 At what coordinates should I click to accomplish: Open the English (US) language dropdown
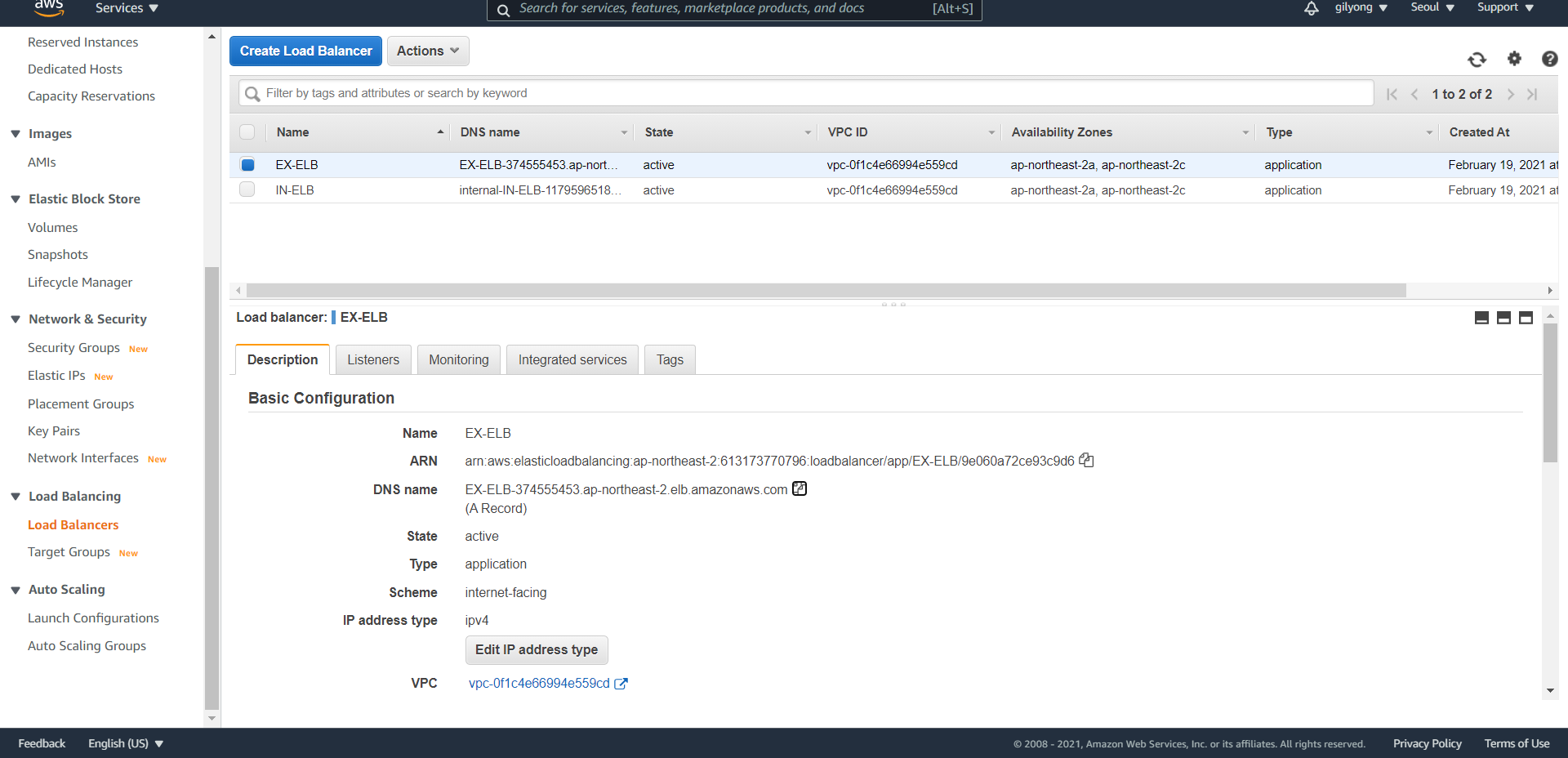click(126, 743)
